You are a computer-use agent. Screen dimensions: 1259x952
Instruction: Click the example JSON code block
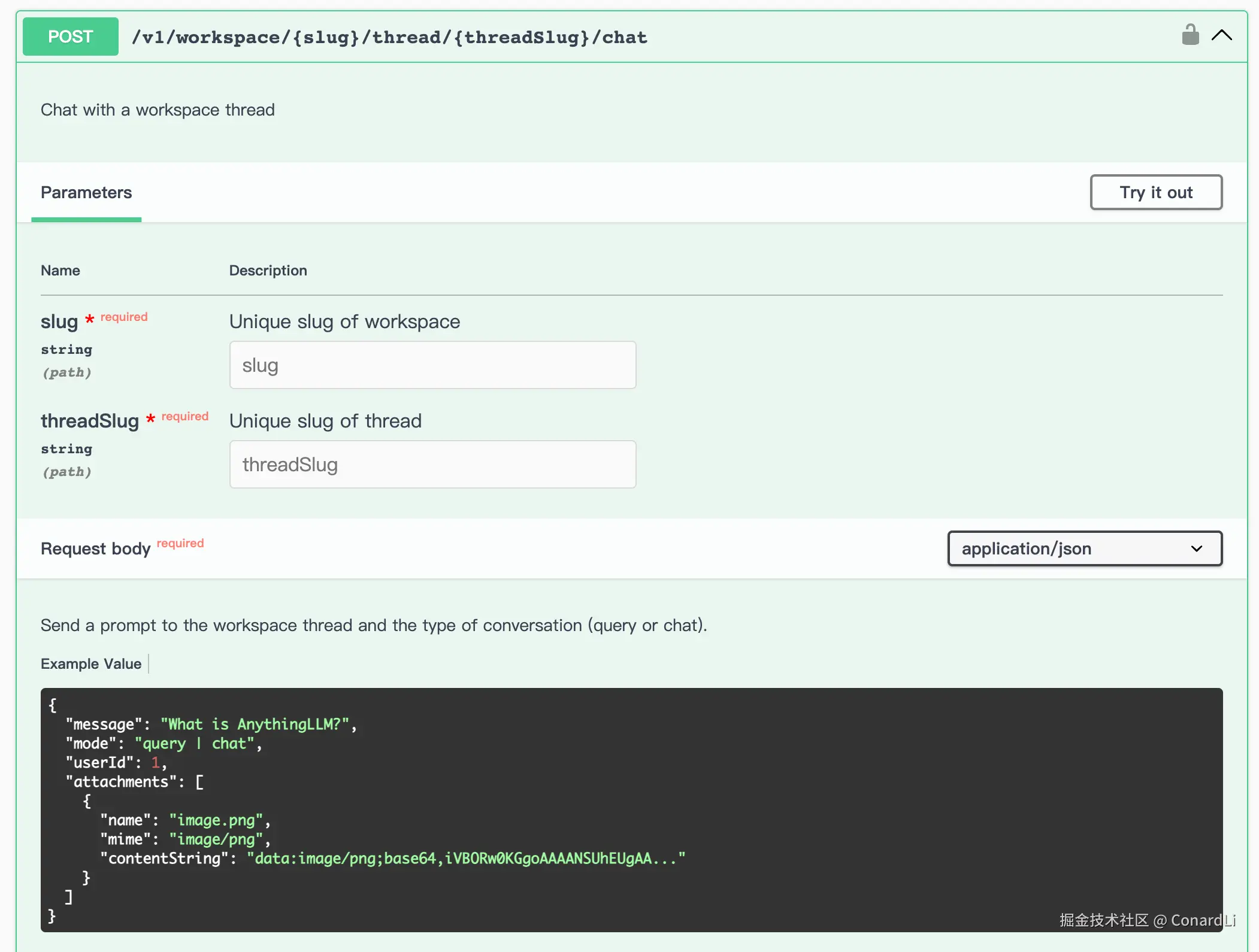(631, 809)
